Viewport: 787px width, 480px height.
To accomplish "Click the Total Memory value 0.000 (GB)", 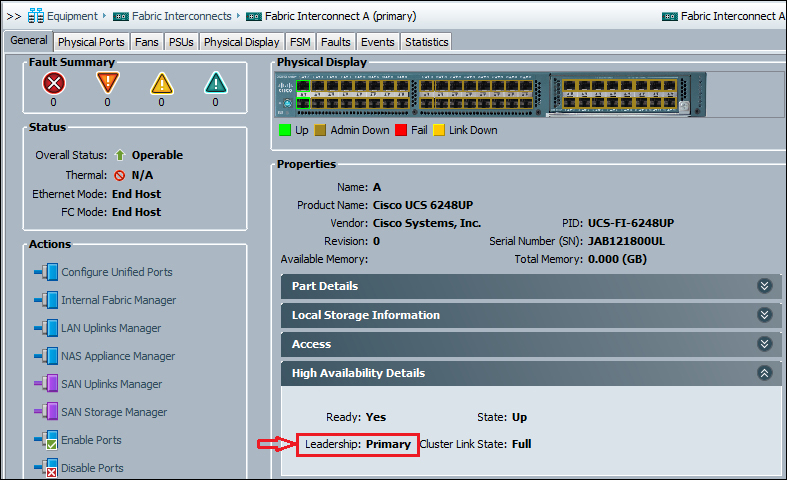I will coord(617,260).
